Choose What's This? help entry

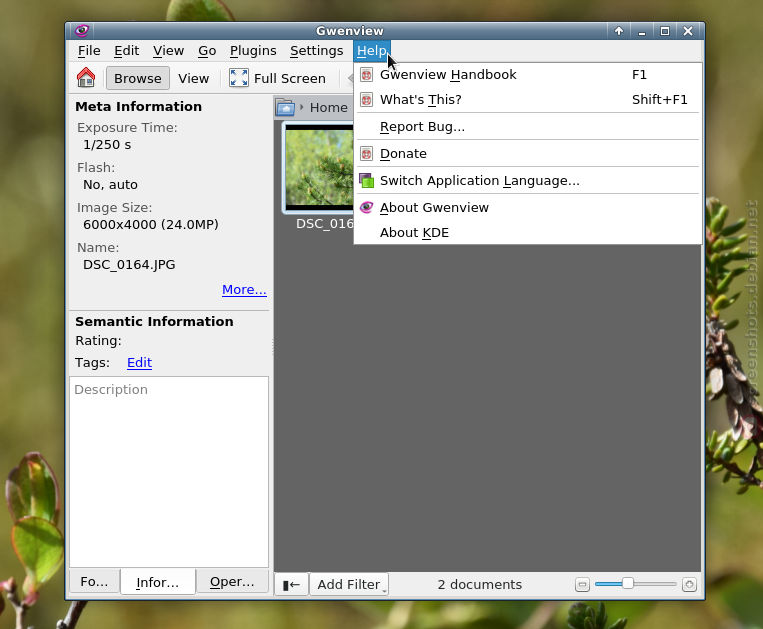click(528, 100)
